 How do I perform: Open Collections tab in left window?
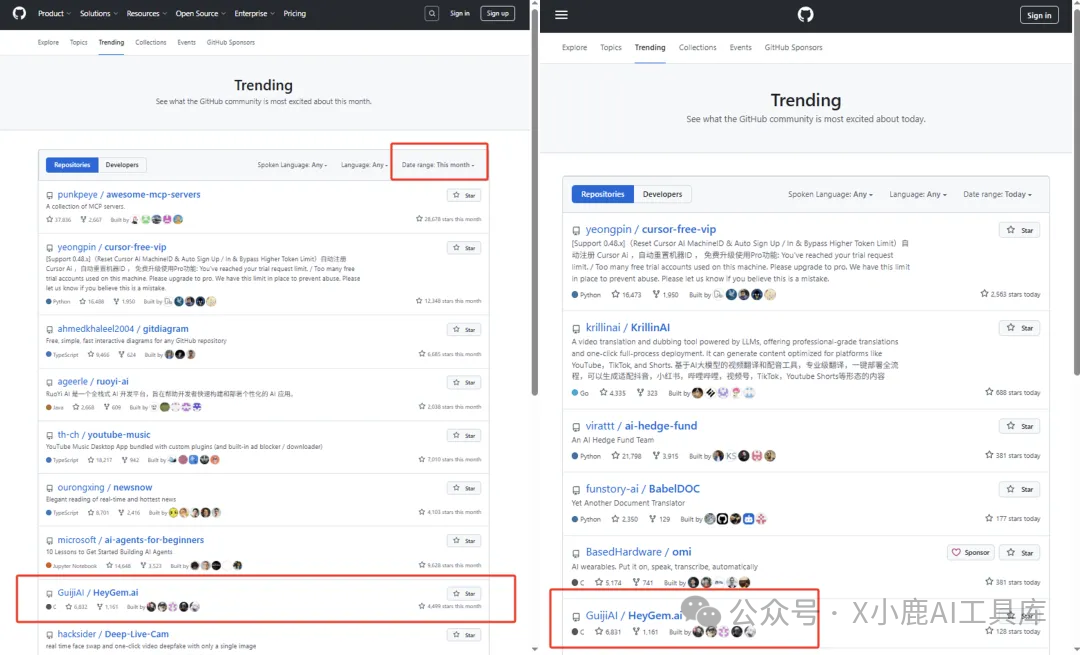[x=151, y=43]
